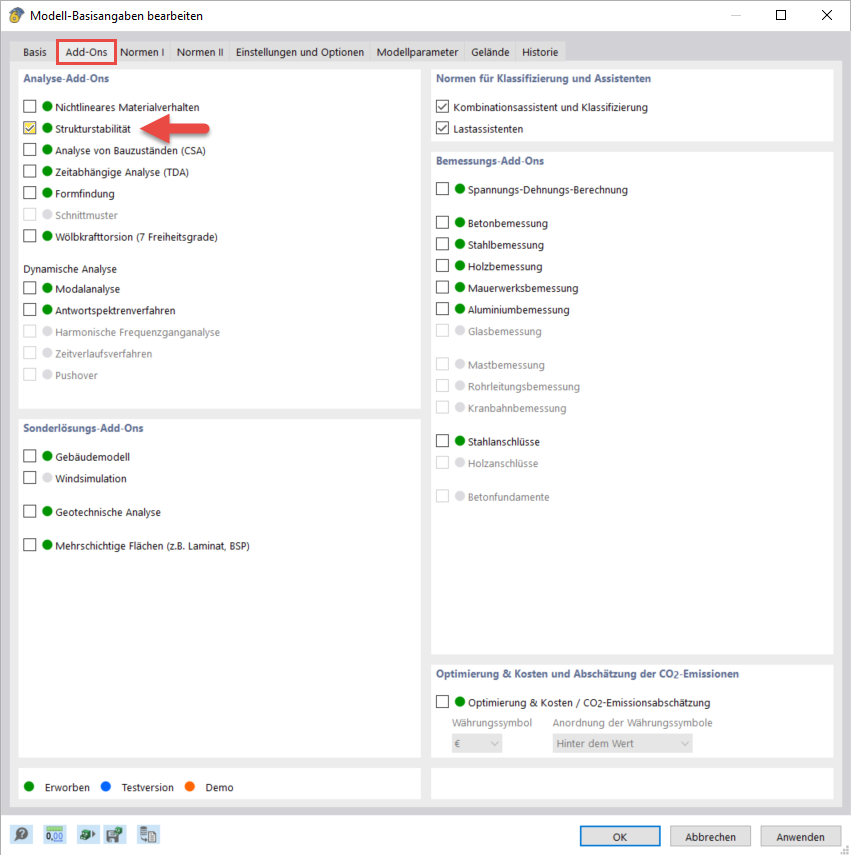Switch to Modellparameter tab

tap(417, 52)
